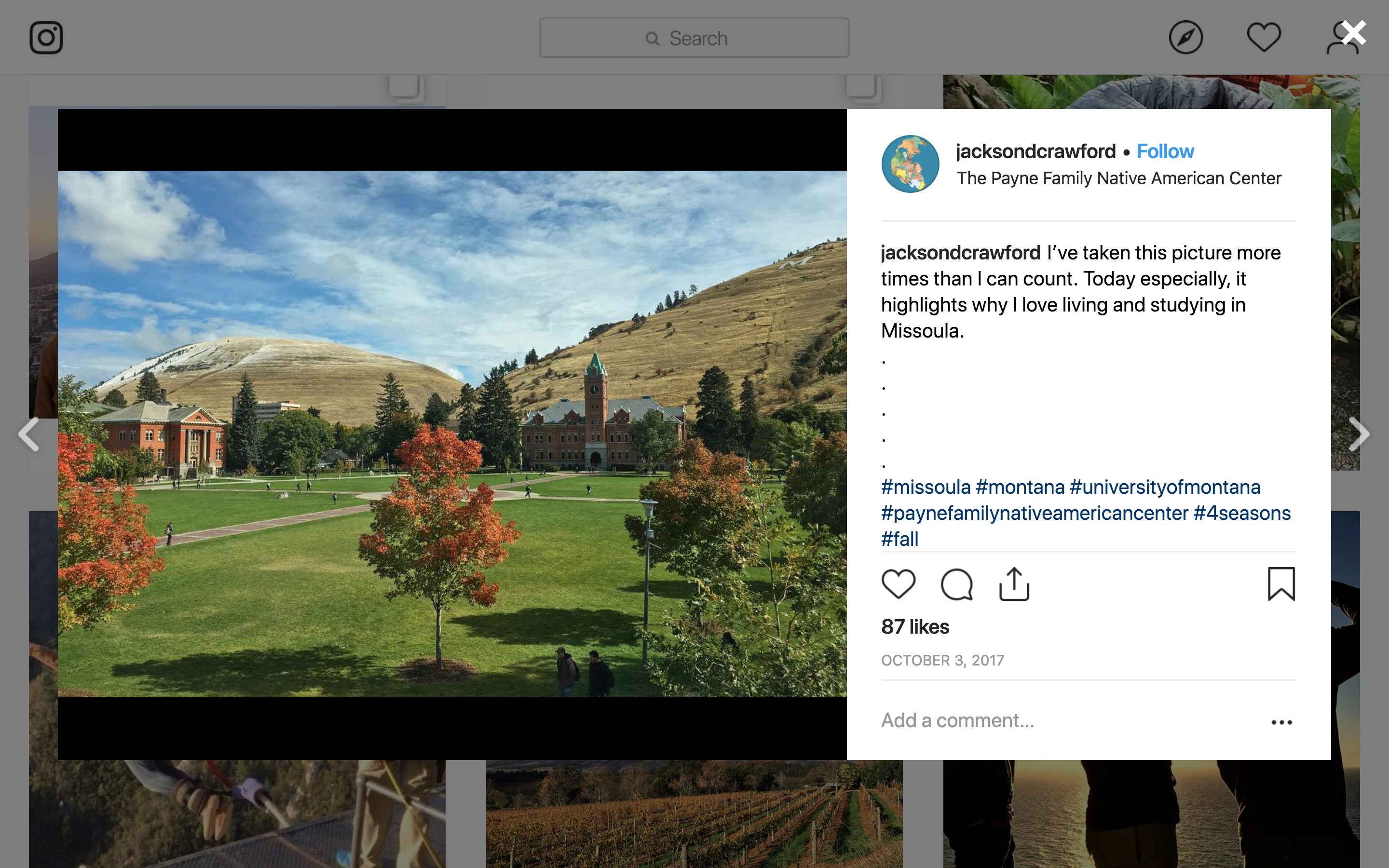
Task: Open jacksondcrawford profile avatar
Action: 910,164
